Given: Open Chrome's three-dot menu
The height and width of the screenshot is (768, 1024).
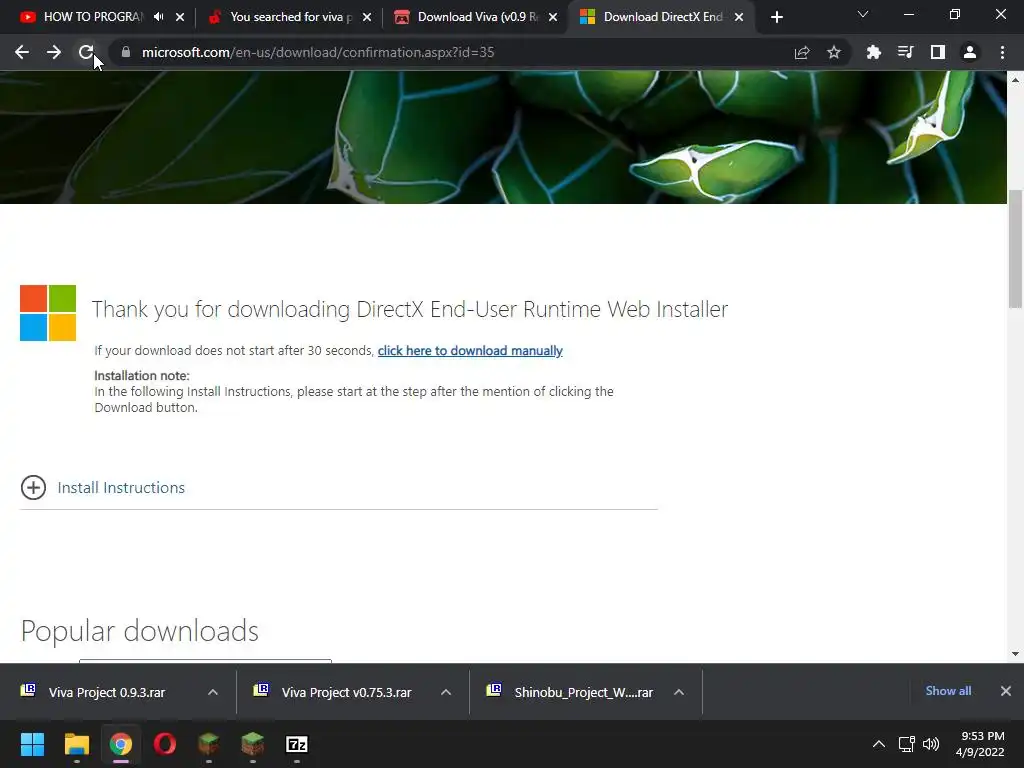Looking at the screenshot, I should tap(1002, 52).
